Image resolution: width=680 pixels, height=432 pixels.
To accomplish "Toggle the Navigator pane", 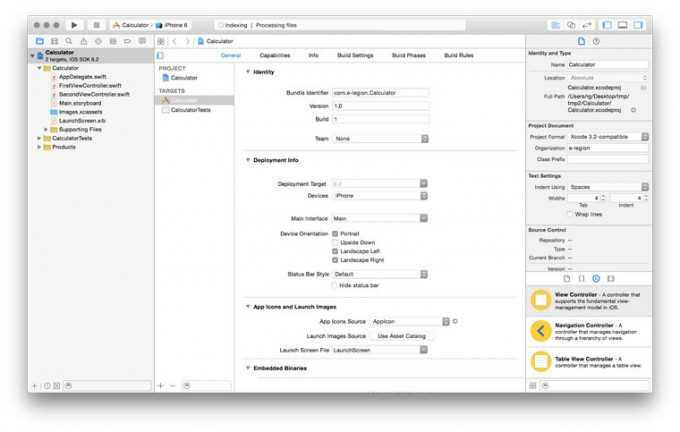I will coord(607,25).
